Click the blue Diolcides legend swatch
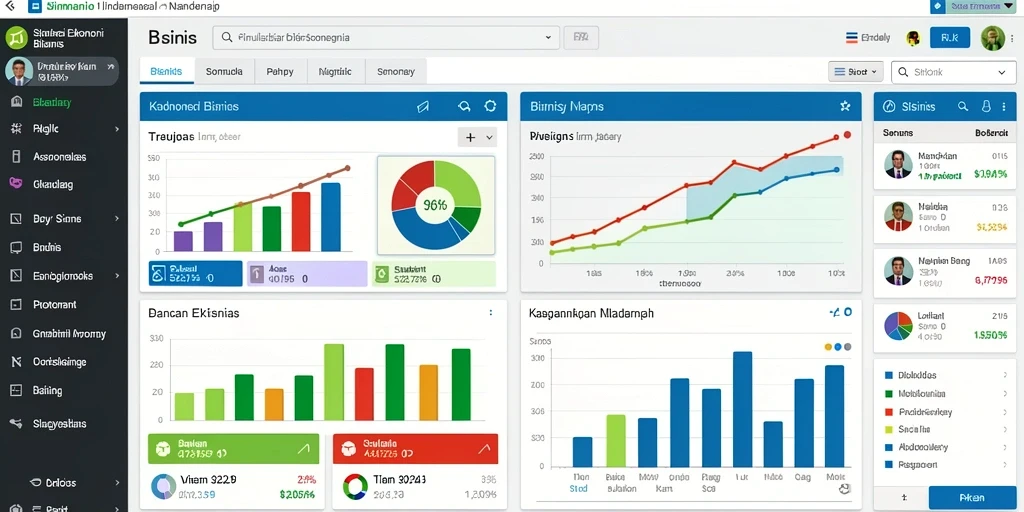Image resolution: width=1024 pixels, height=512 pixels. [x=888, y=376]
